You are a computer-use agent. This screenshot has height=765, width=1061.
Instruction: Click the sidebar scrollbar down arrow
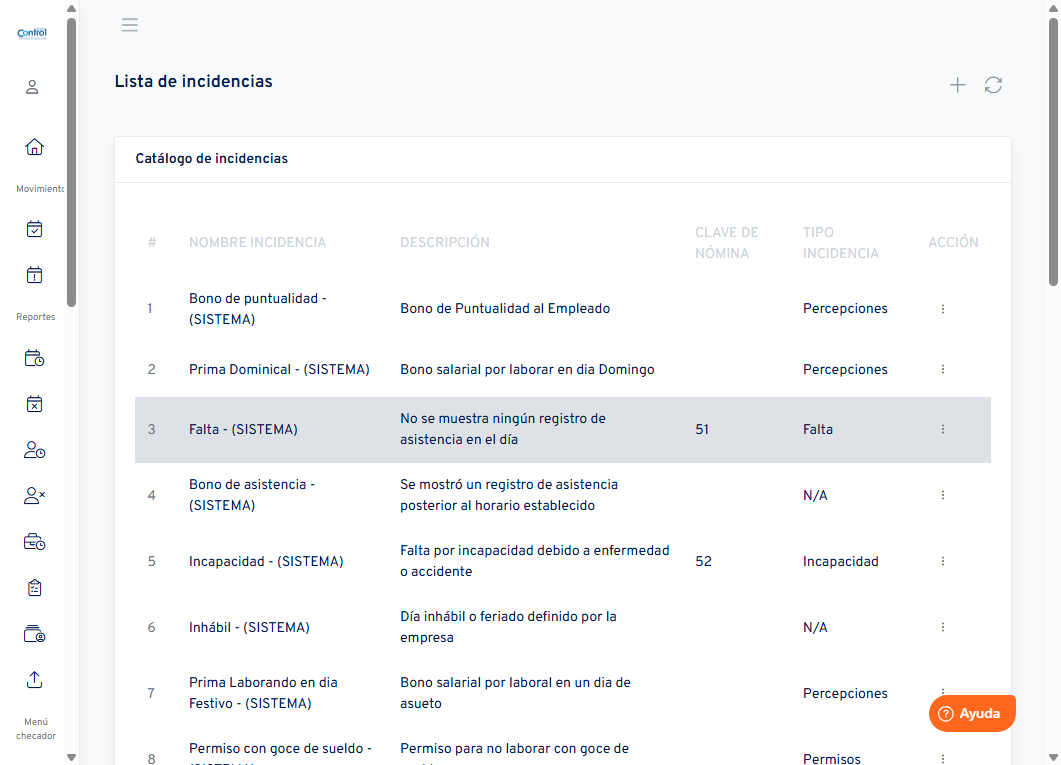(72, 758)
